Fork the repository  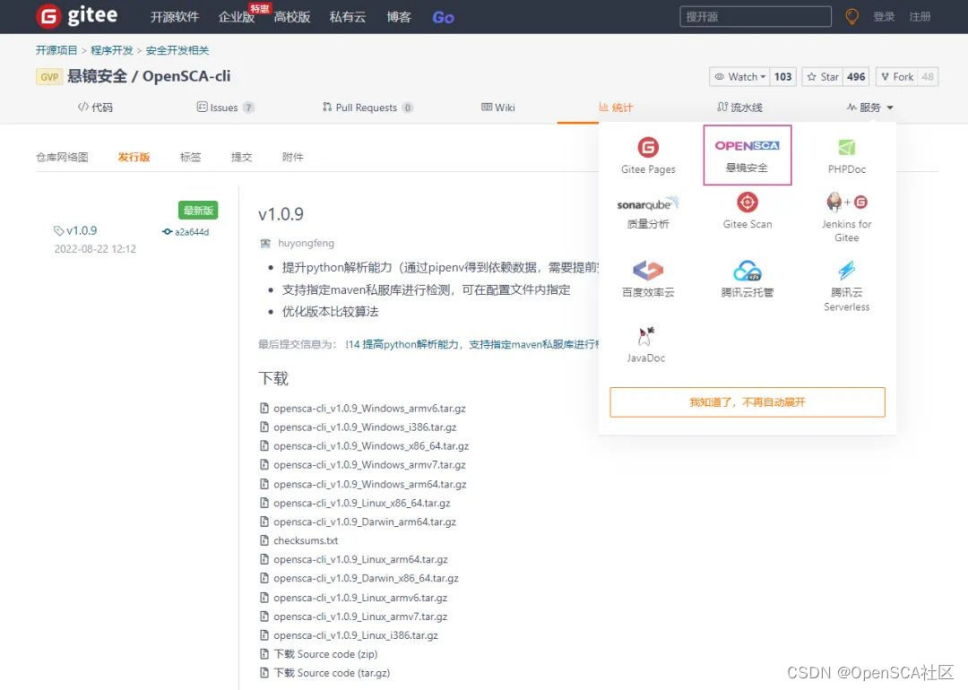896,77
